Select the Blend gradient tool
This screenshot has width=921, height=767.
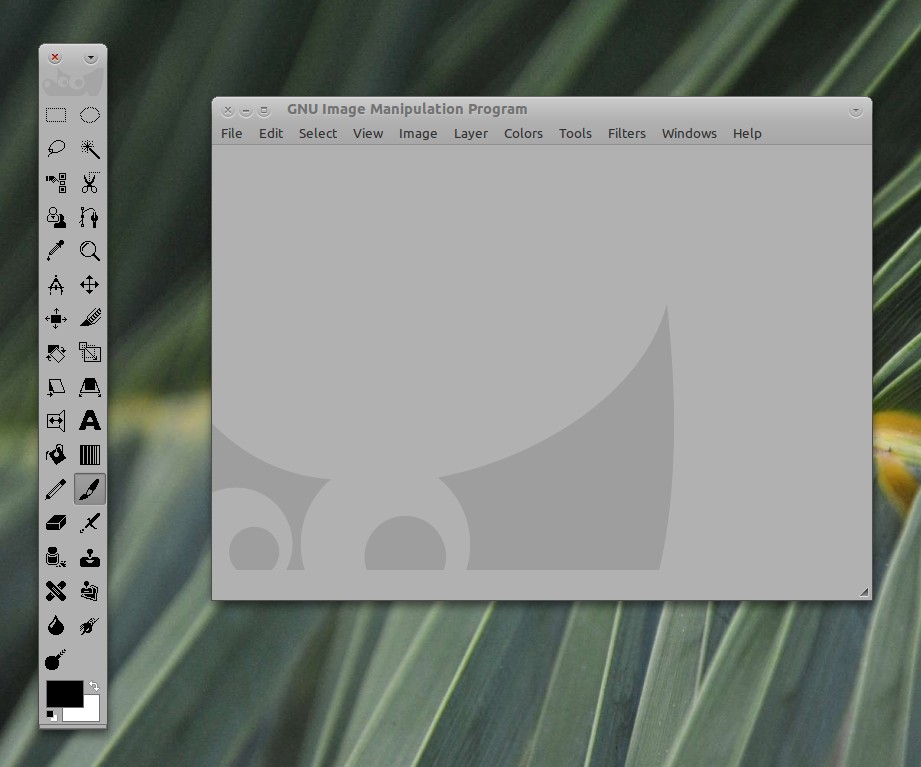pyautogui.click(x=90, y=455)
